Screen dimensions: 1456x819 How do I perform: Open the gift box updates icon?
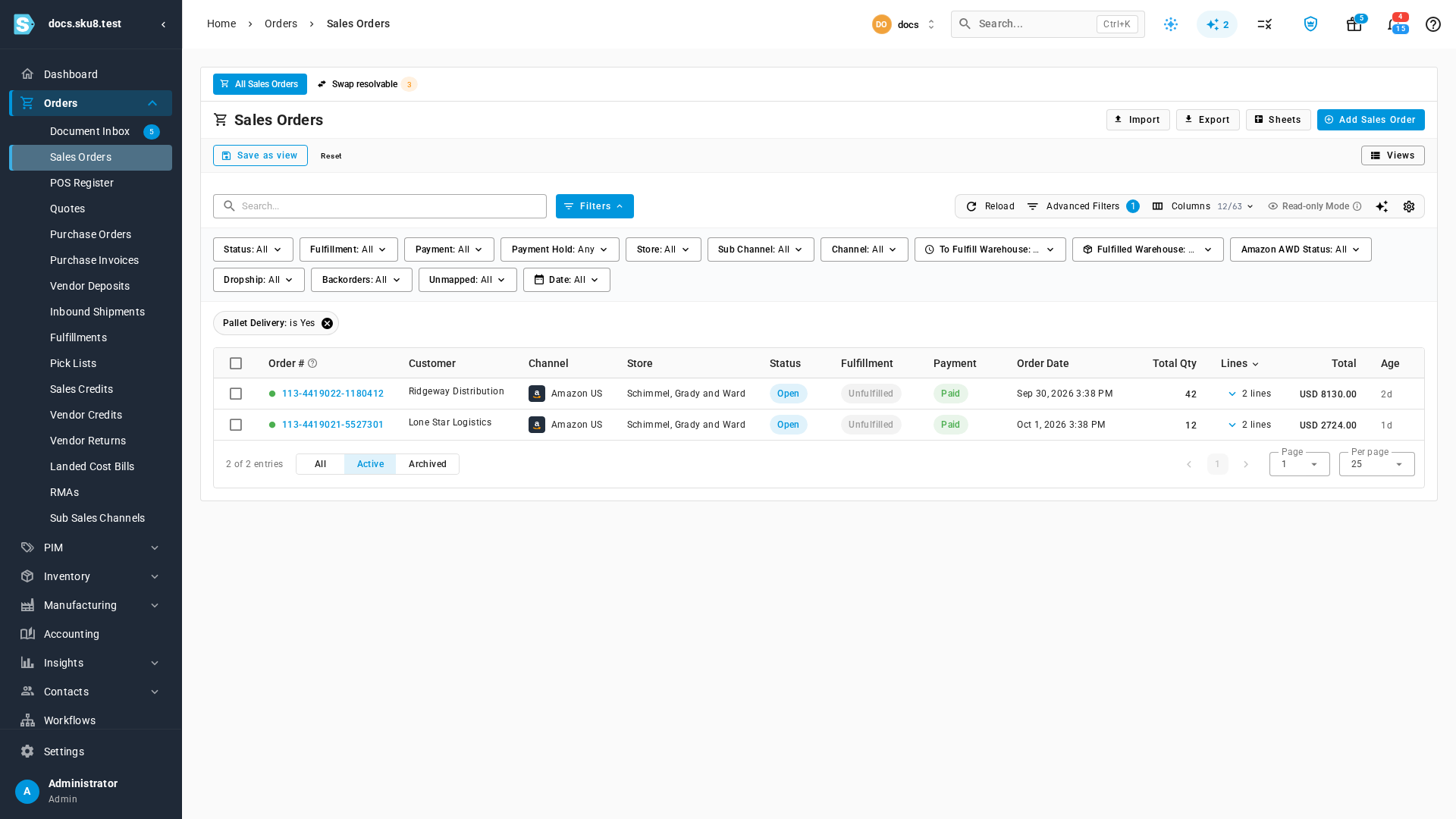(x=1354, y=24)
